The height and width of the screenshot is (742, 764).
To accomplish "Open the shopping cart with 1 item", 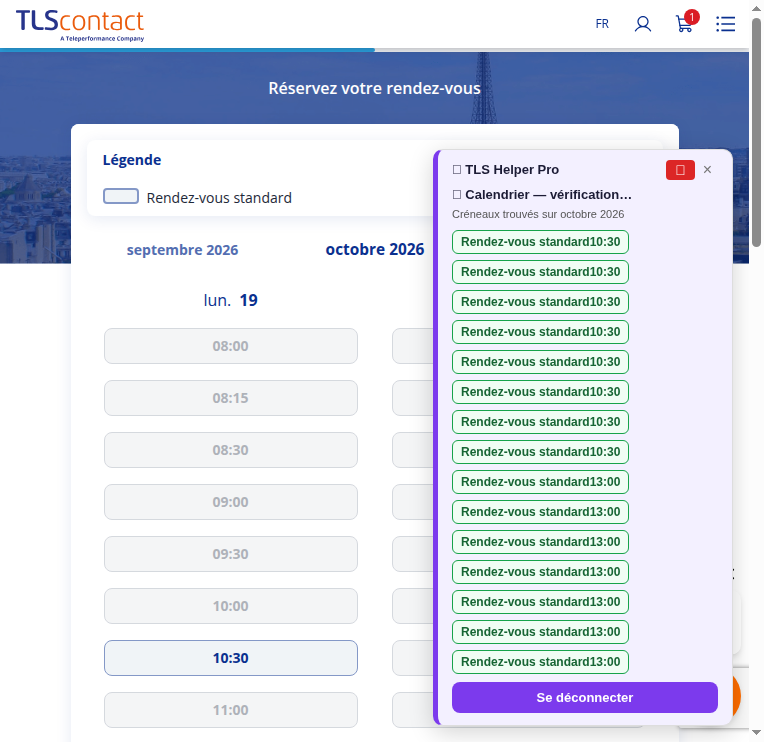I will [686, 22].
